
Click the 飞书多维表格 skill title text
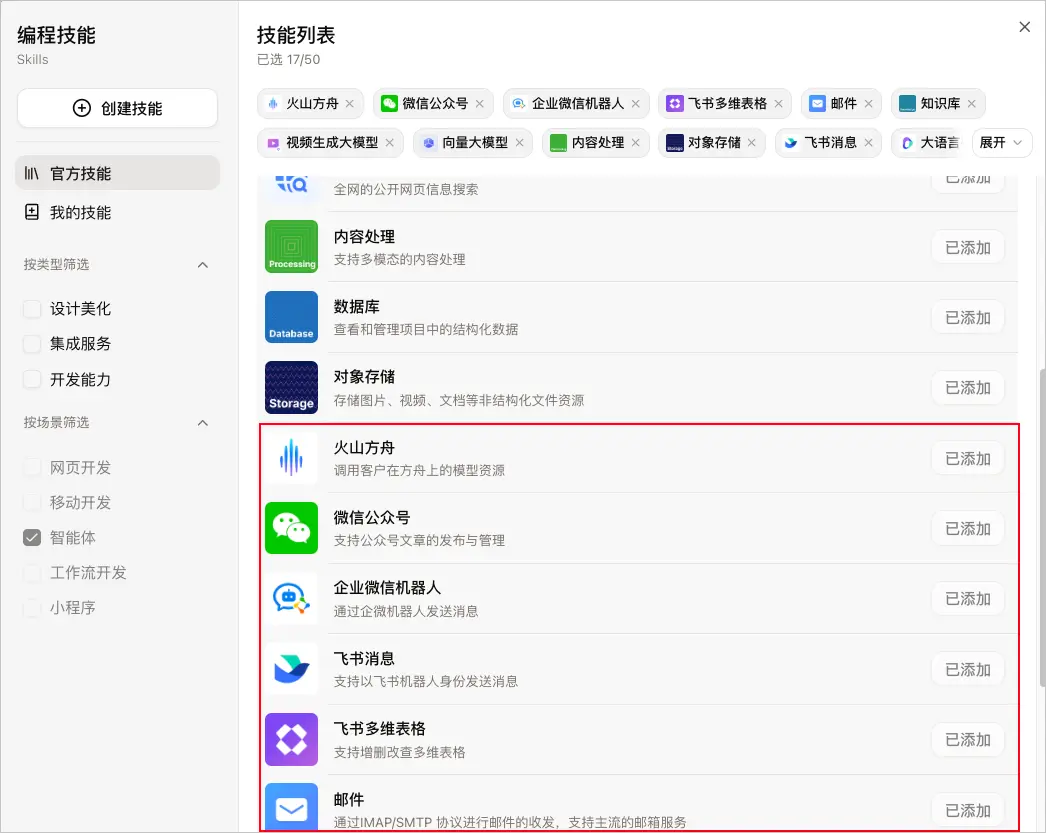[380, 728]
